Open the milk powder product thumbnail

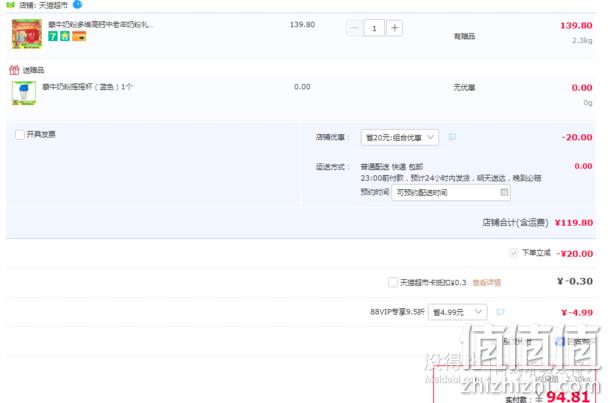pyautogui.click(x=26, y=34)
